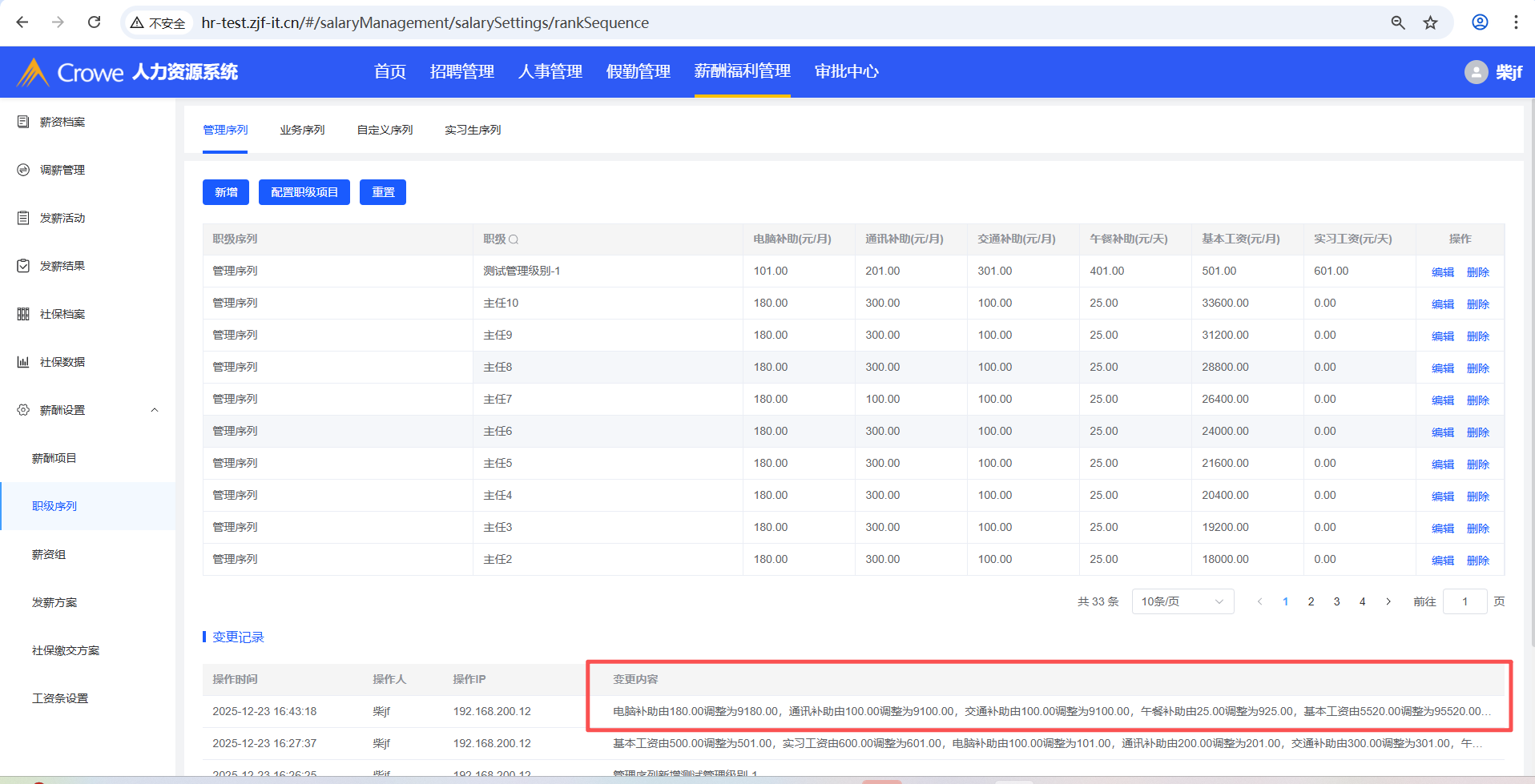1535x784 pixels.
Task: Click the search icon beside 职级 column header
Action: [x=514, y=239]
